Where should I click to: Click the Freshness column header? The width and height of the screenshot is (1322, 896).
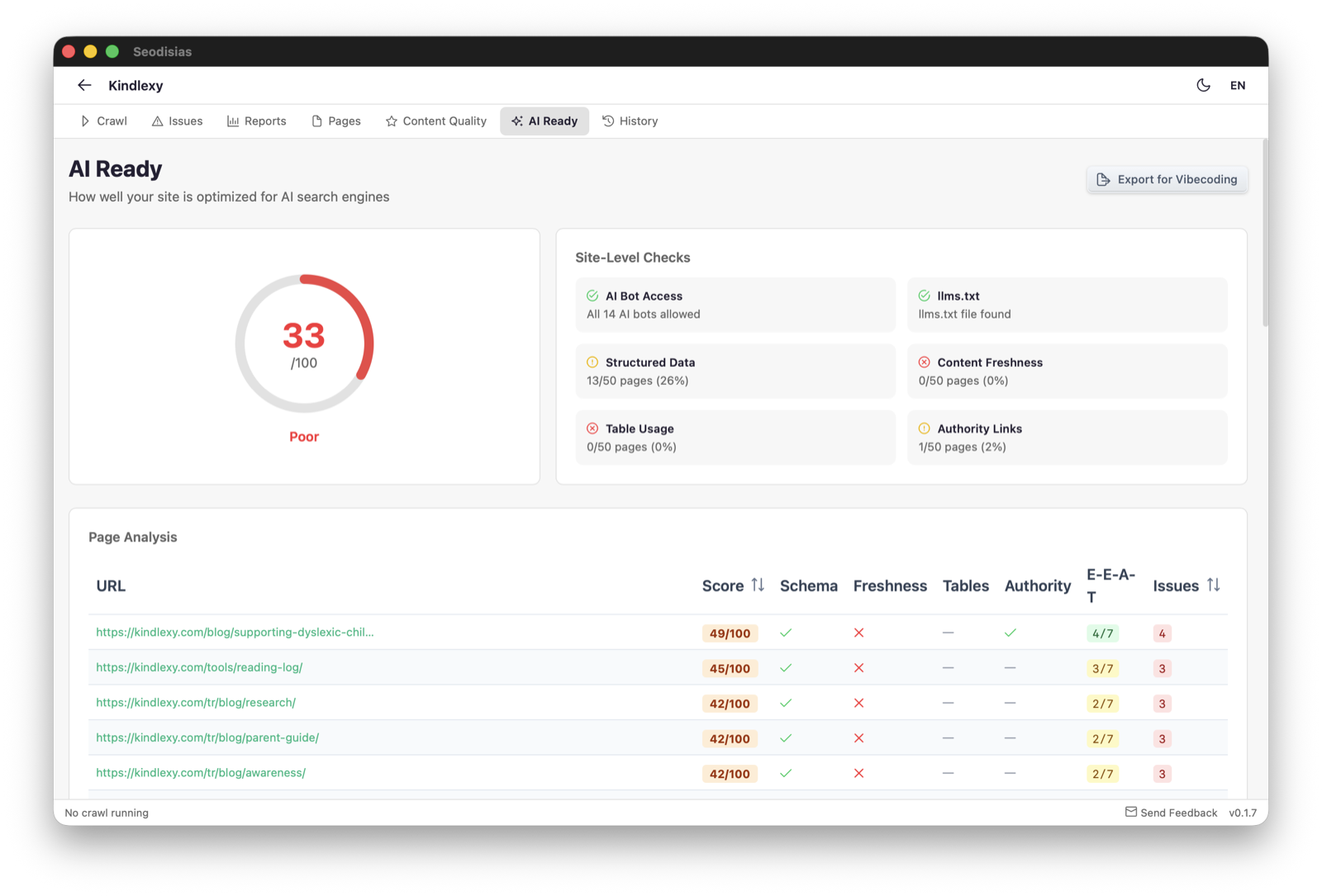pyautogui.click(x=890, y=585)
